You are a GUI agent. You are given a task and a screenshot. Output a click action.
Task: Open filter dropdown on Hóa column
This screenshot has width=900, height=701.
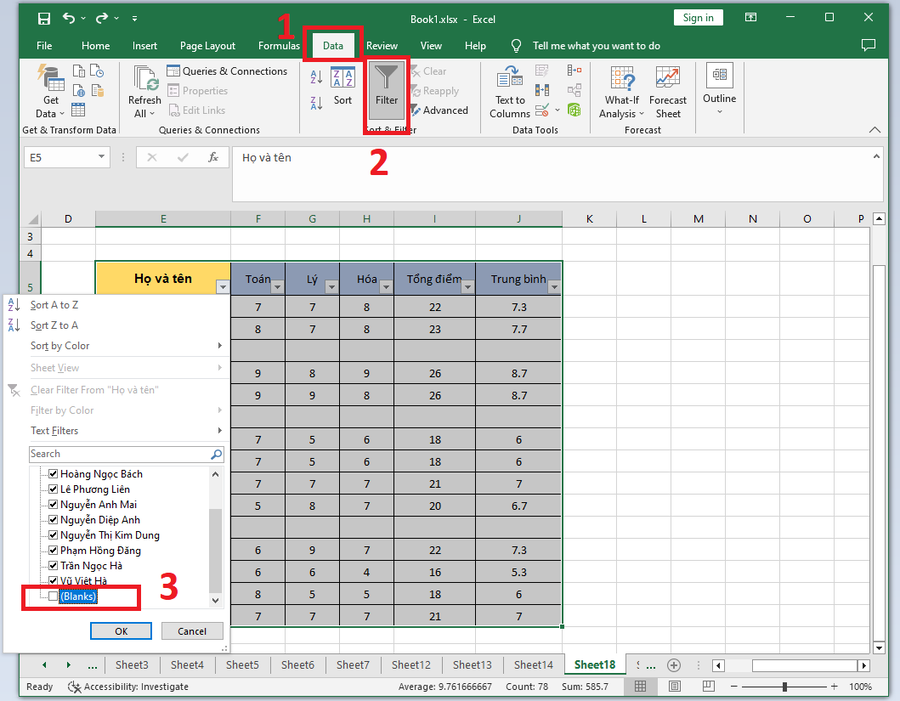(x=386, y=286)
